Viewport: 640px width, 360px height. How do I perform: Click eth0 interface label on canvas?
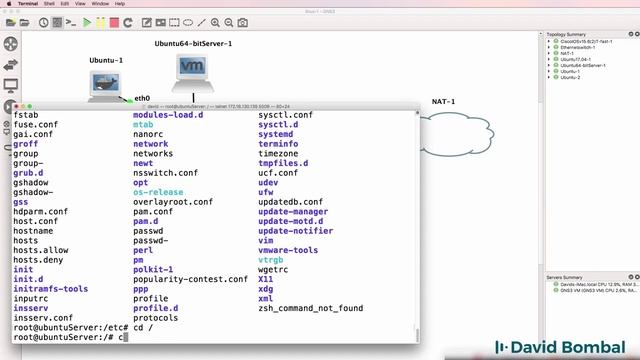click(142, 98)
